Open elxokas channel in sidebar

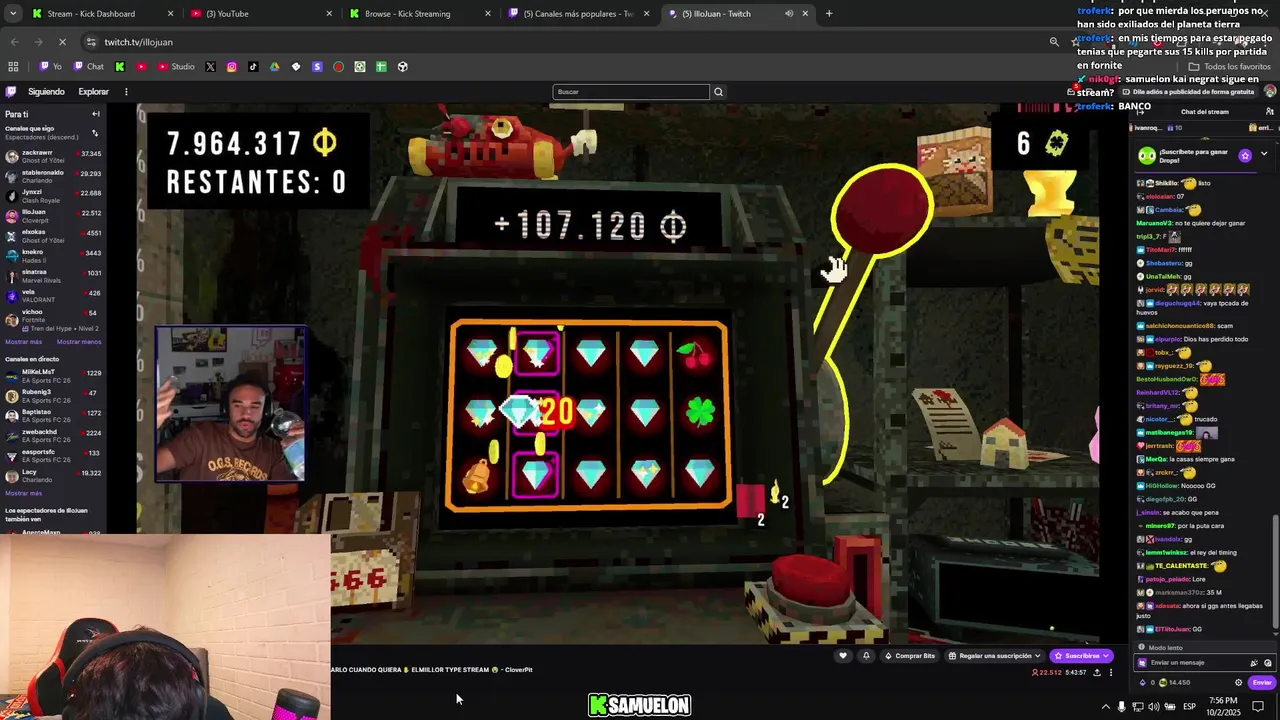pos(53,235)
